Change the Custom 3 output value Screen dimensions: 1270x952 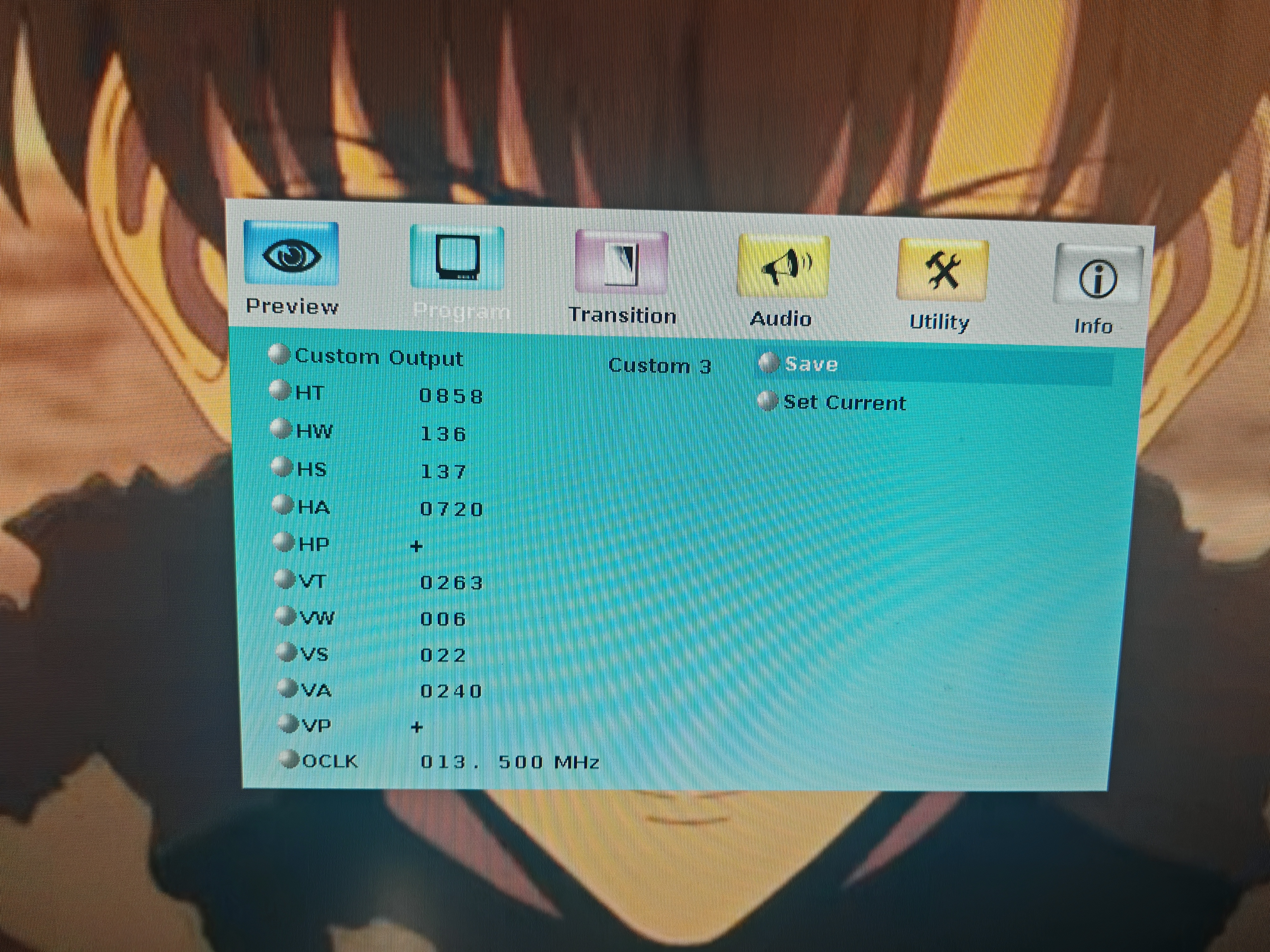coord(660,366)
